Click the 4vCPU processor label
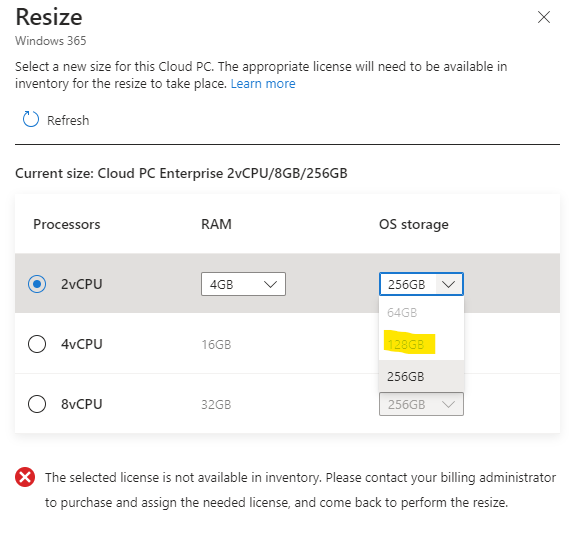The height and width of the screenshot is (540, 569). point(82,344)
